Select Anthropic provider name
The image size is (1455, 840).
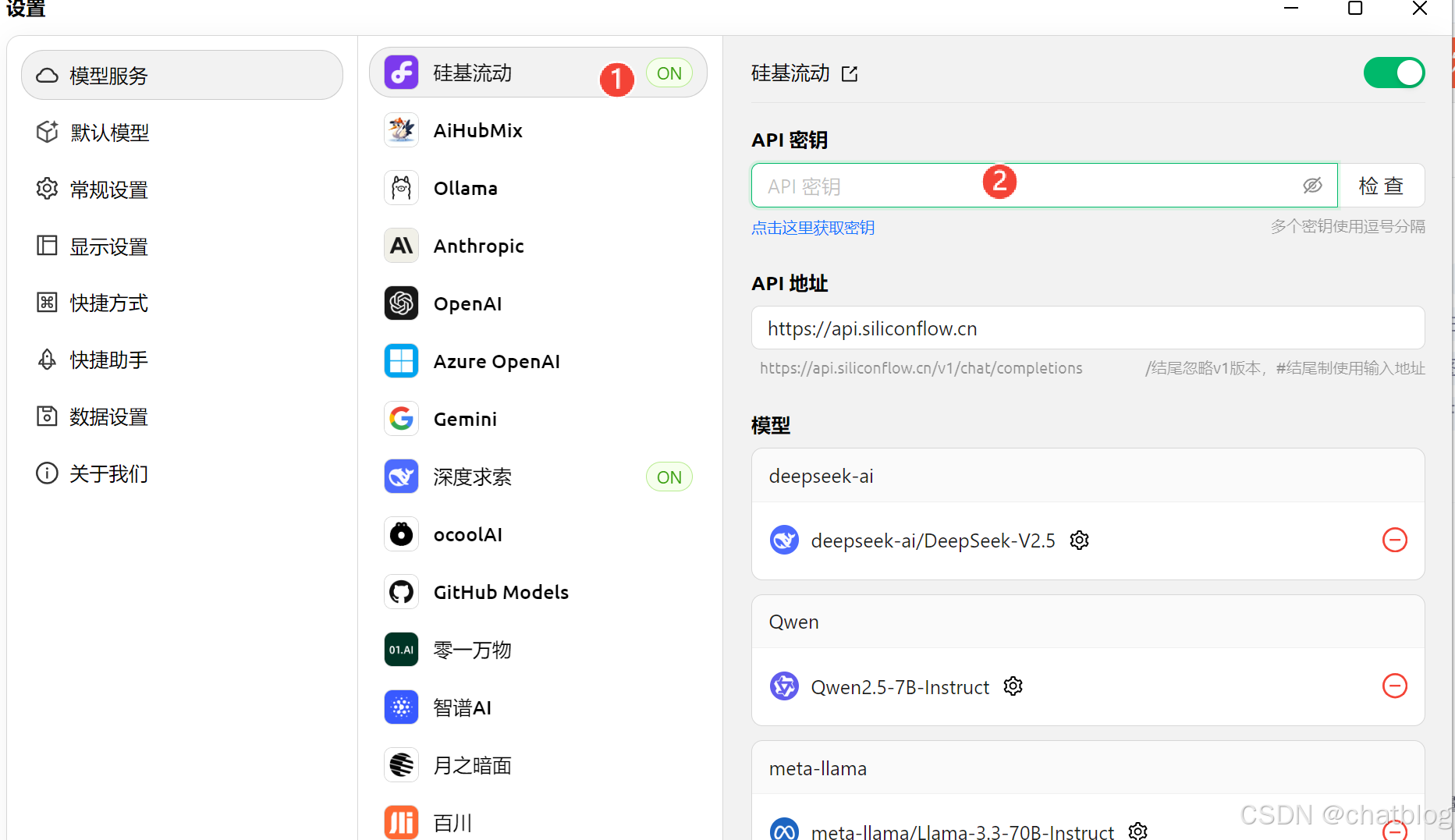point(479,246)
